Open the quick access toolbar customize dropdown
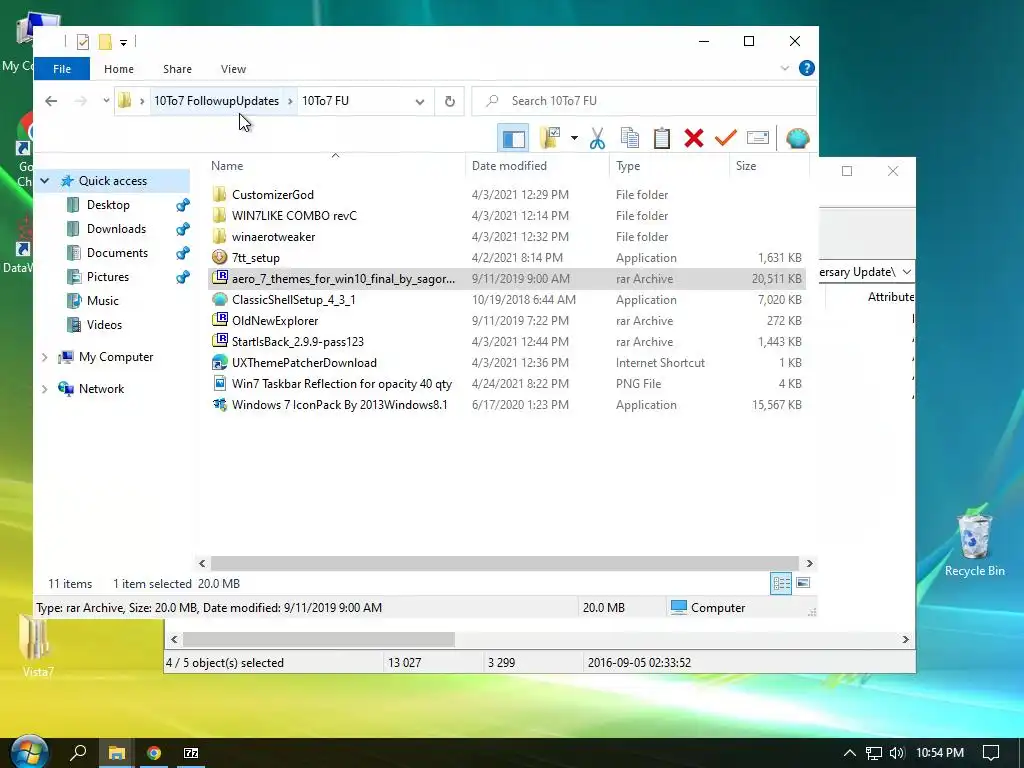1024x768 pixels. coord(123,42)
